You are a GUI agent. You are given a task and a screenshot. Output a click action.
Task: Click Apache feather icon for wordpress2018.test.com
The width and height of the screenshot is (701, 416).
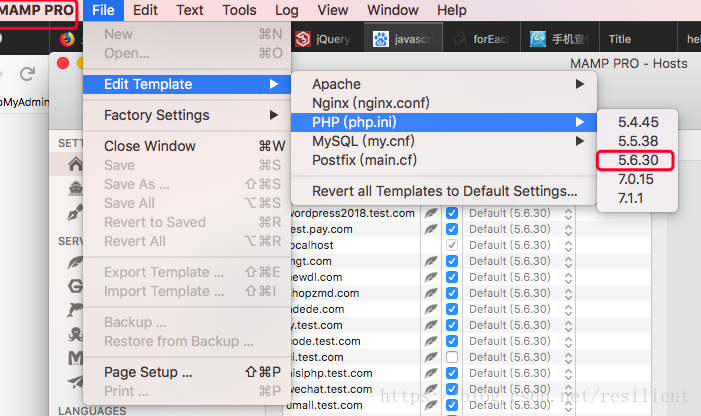pyautogui.click(x=431, y=213)
